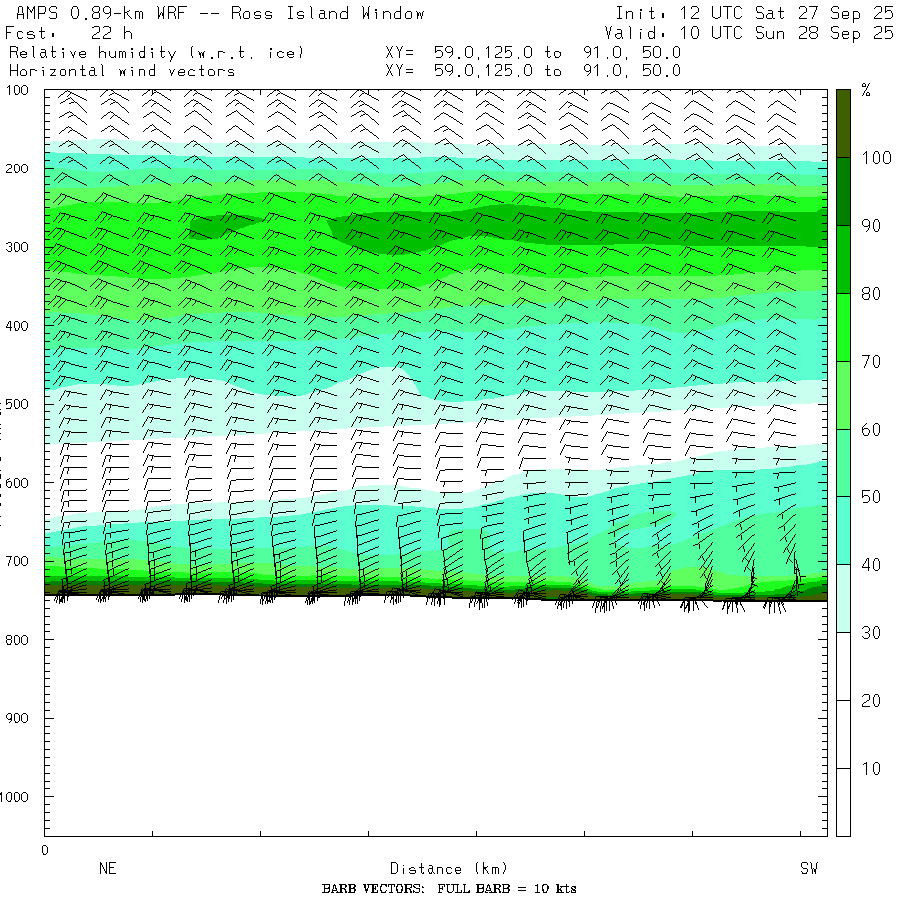The width and height of the screenshot is (900, 900).
Task: Select the 'Distance (km)' axis title
Action: (x=449, y=869)
